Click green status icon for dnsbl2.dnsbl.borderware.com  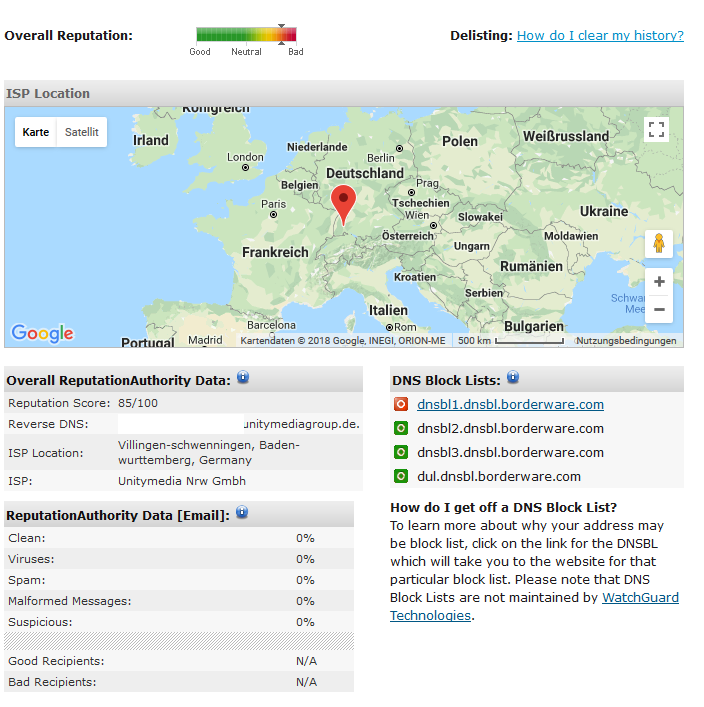pyautogui.click(x=401, y=429)
